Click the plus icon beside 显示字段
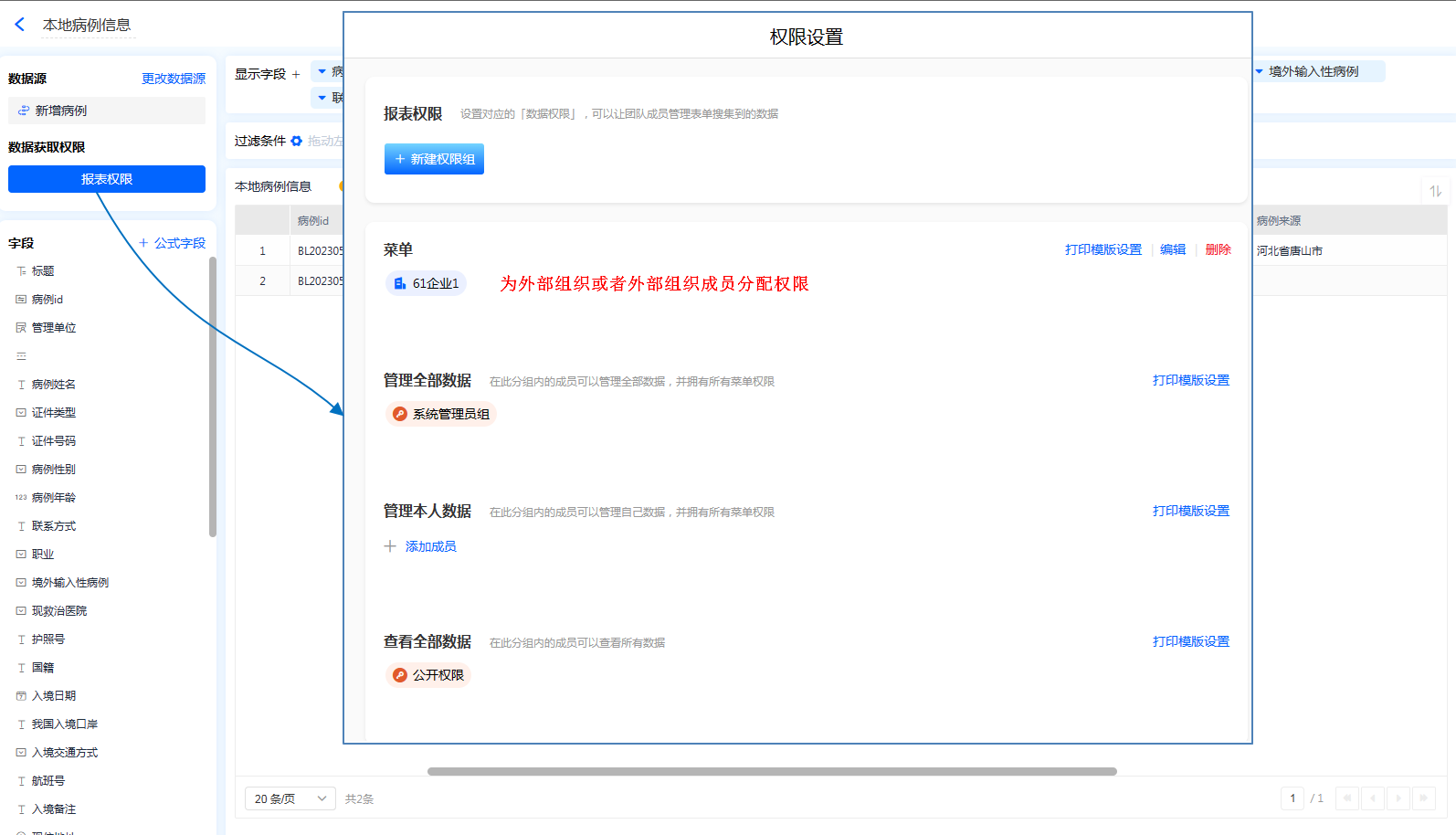This screenshot has width=1456, height=835. [296, 74]
